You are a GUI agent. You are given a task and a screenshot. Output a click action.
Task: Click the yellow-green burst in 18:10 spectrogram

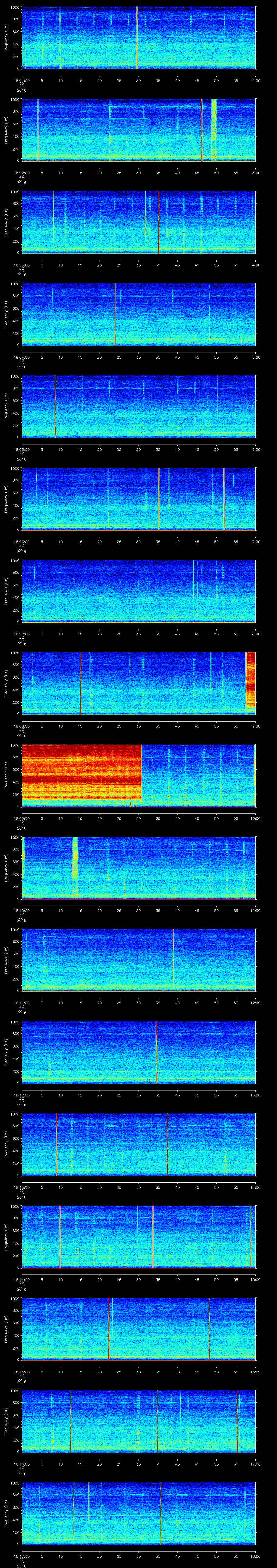tap(75, 858)
